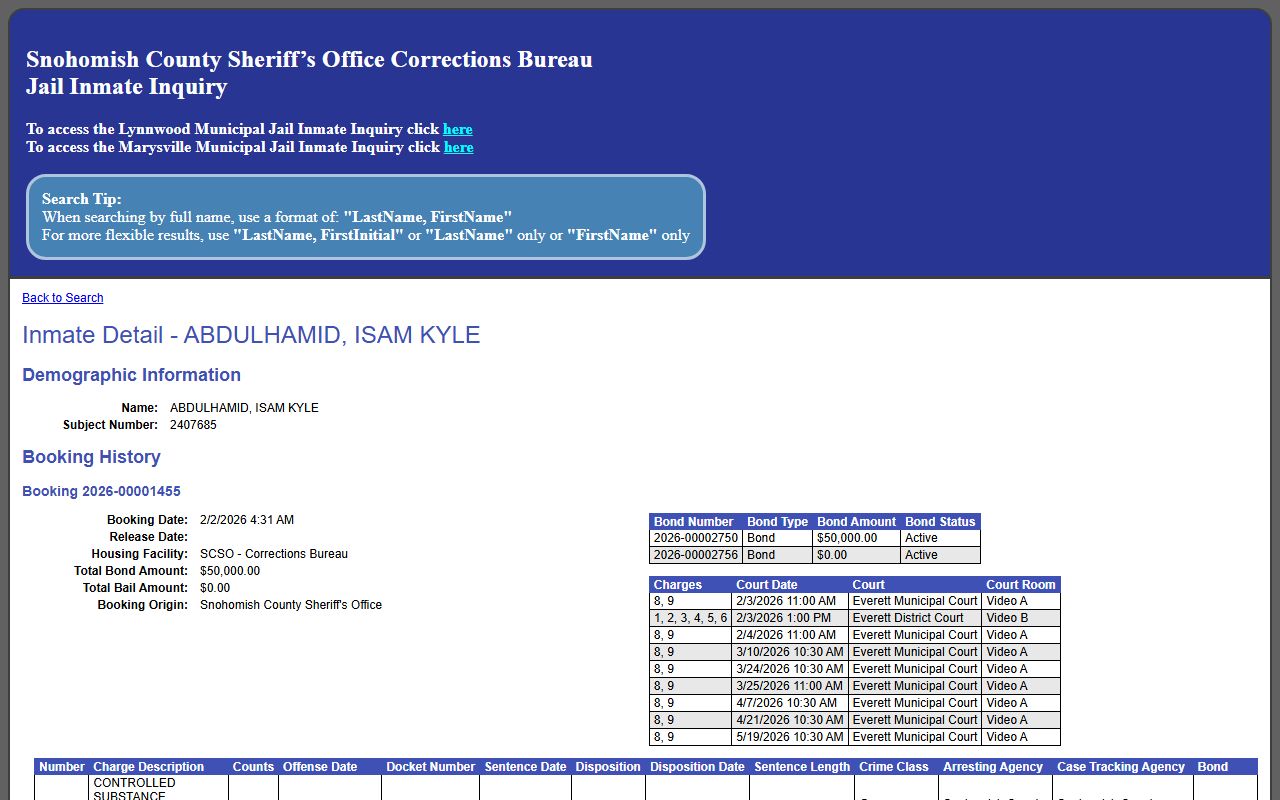Select court date 4/7/2026 10:30 AM
Image resolution: width=1280 pixels, height=800 pixels.
(x=790, y=703)
